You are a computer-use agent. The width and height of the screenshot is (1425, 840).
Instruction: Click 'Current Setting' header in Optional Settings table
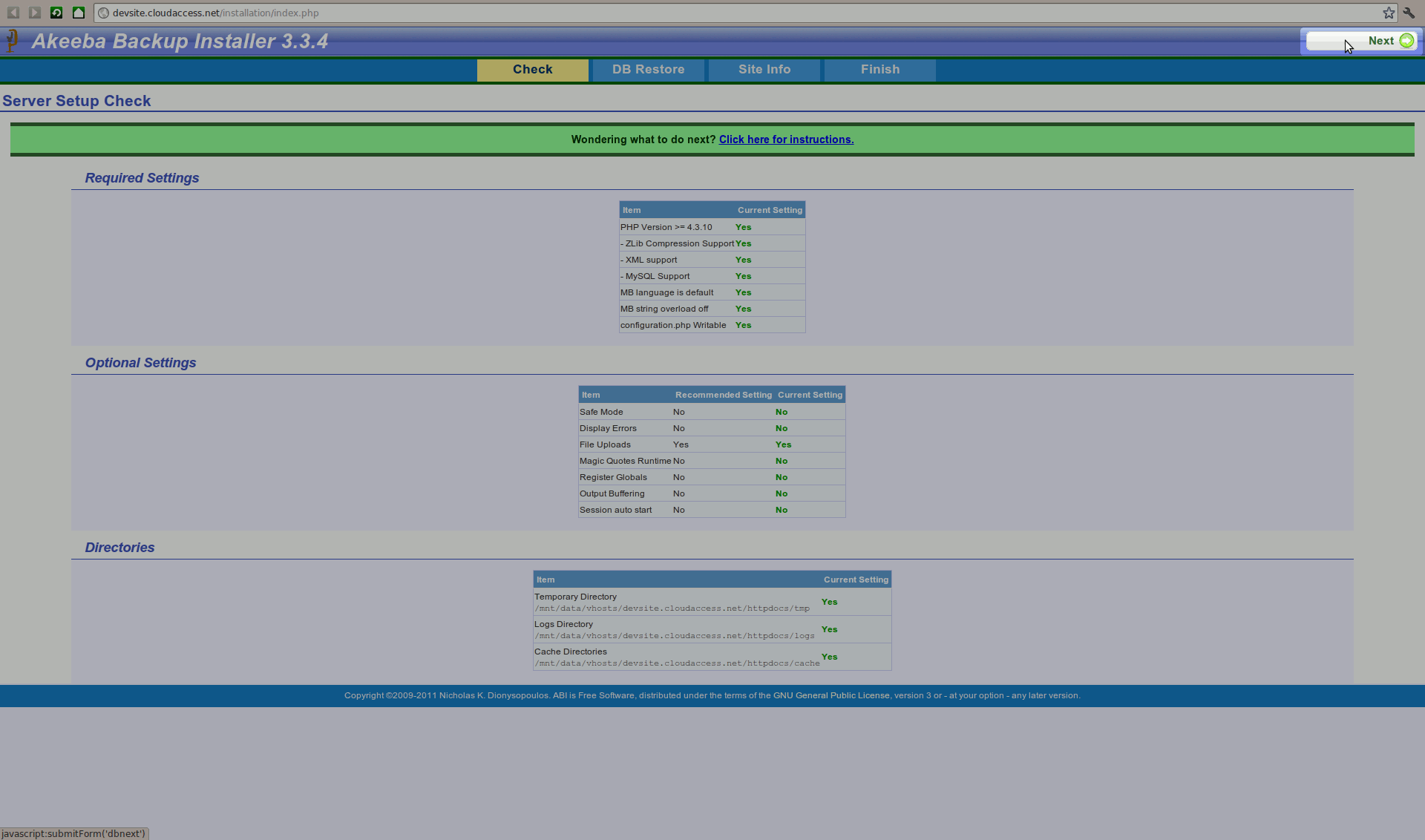coord(810,395)
